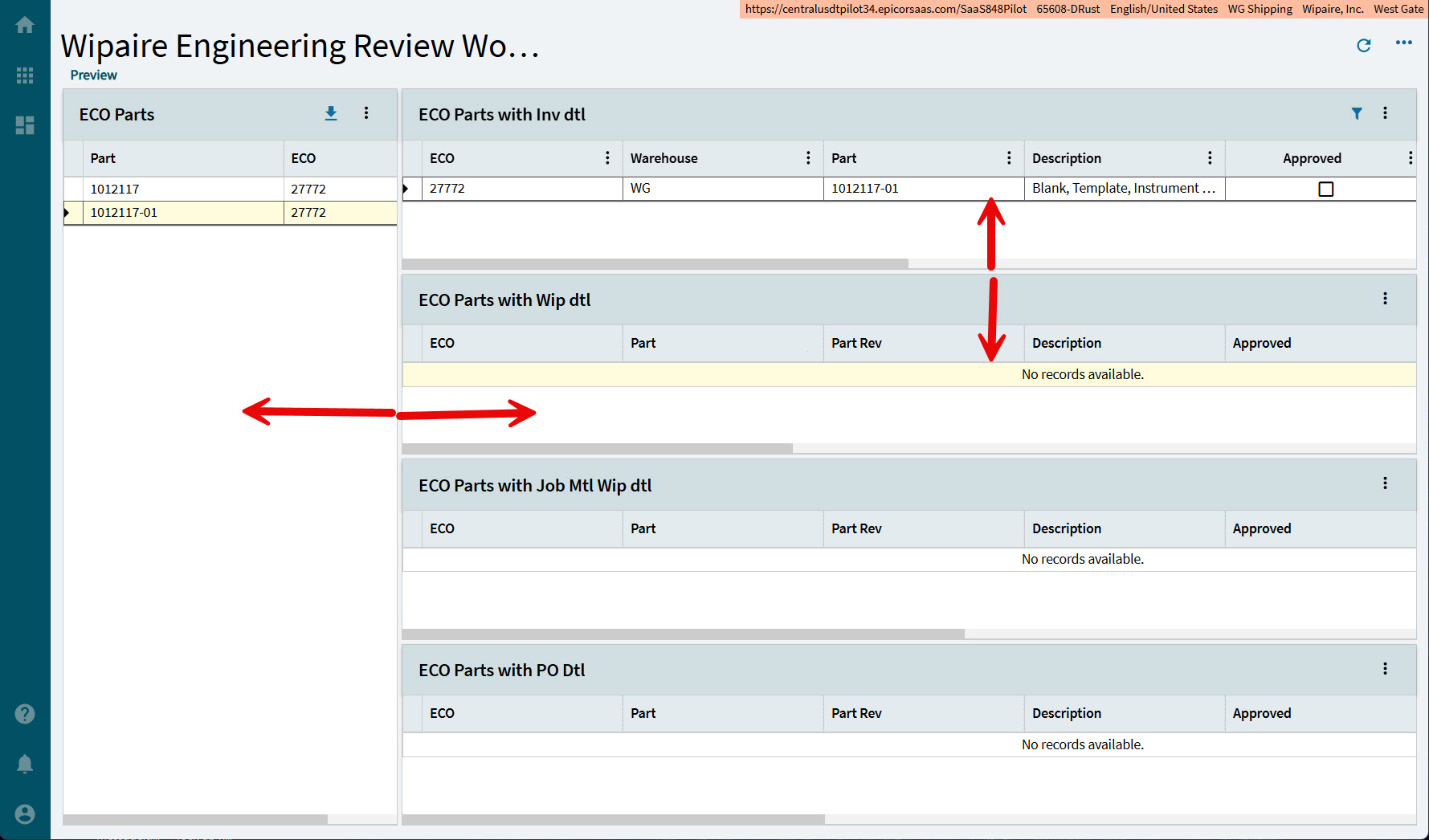Viewport: 1429px width, 840px height.
Task: Click the Home icon in sidebar
Action: tap(25, 25)
